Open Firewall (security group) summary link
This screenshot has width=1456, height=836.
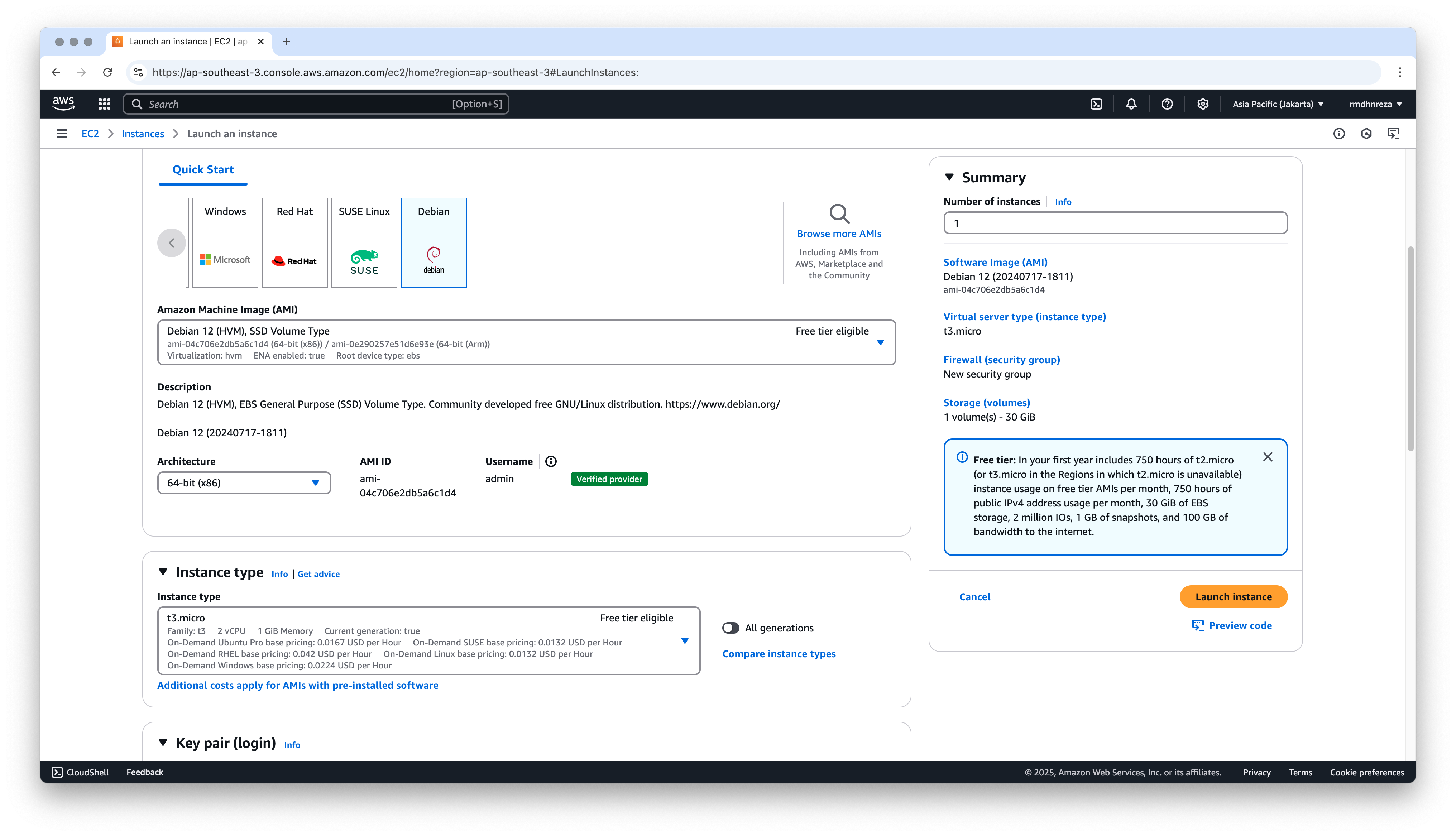click(x=1001, y=360)
